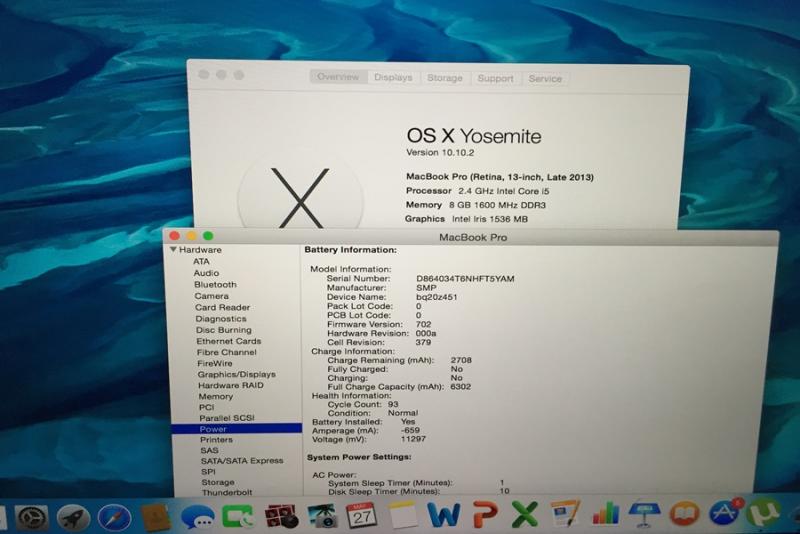Open Safari compass icon in Dock

point(114,518)
